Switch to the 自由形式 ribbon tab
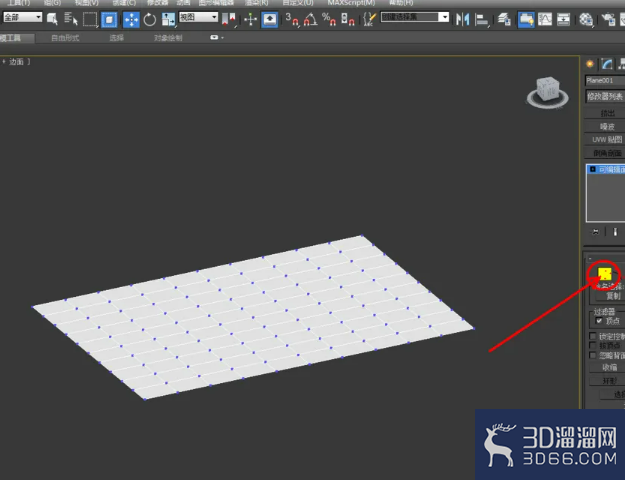625x480 pixels. (65, 38)
